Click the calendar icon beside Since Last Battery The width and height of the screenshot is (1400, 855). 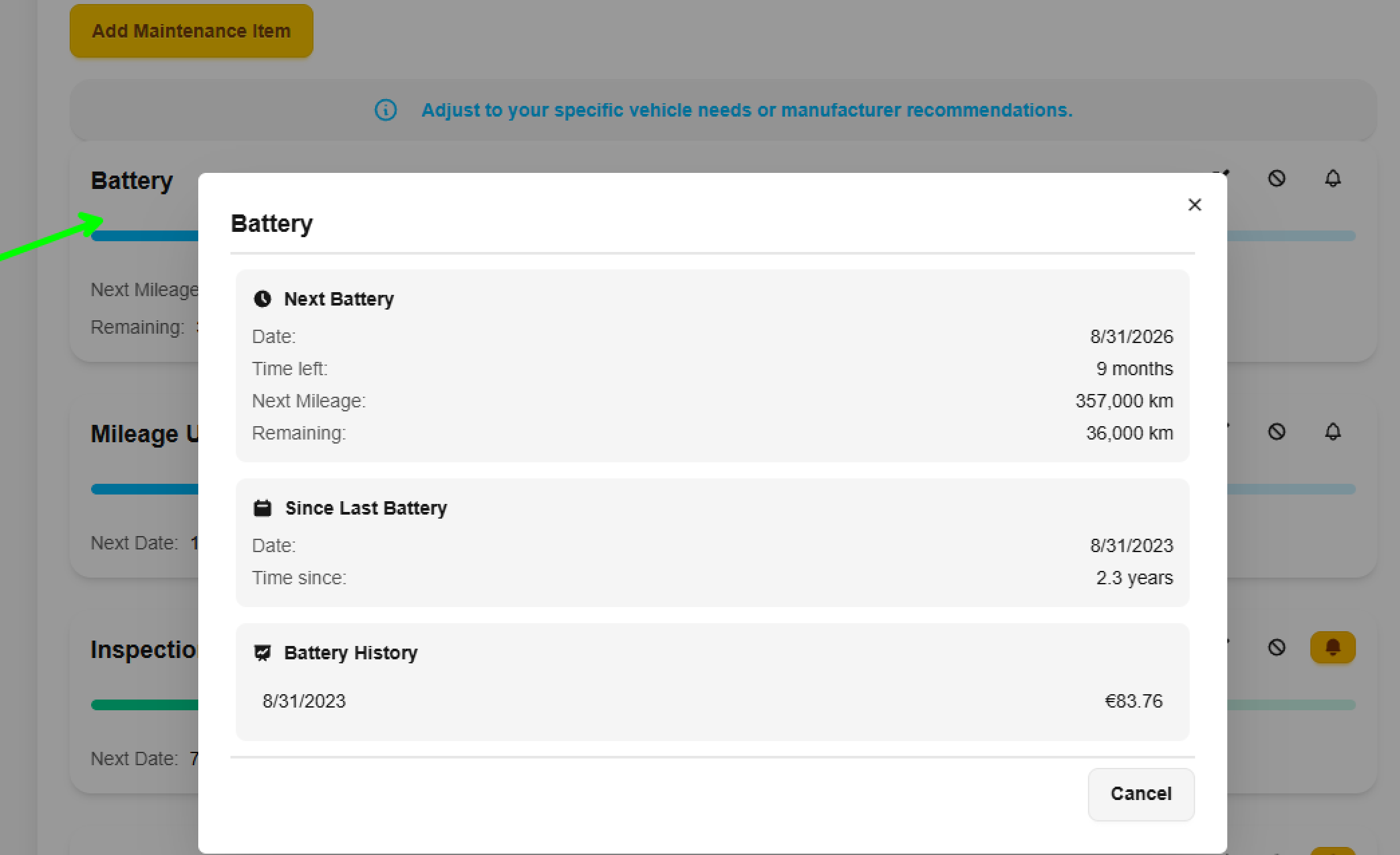[x=263, y=508]
